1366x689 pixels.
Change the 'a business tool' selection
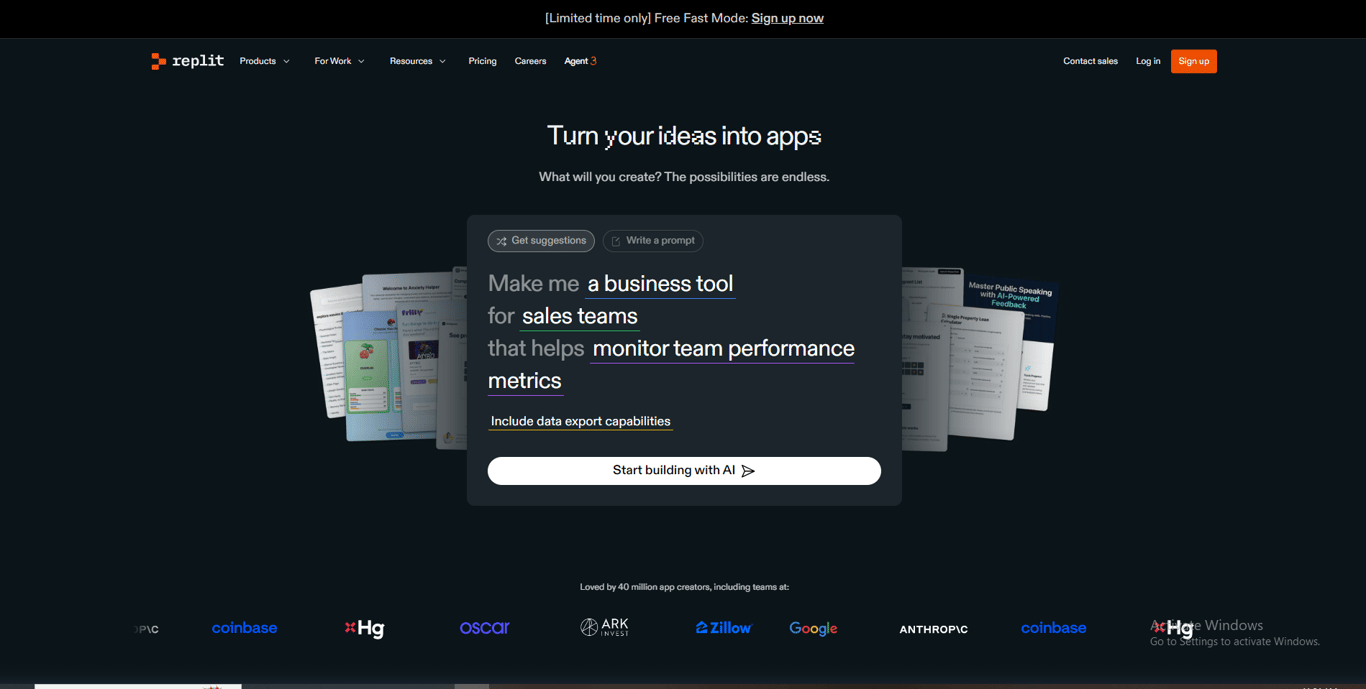(x=661, y=284)
